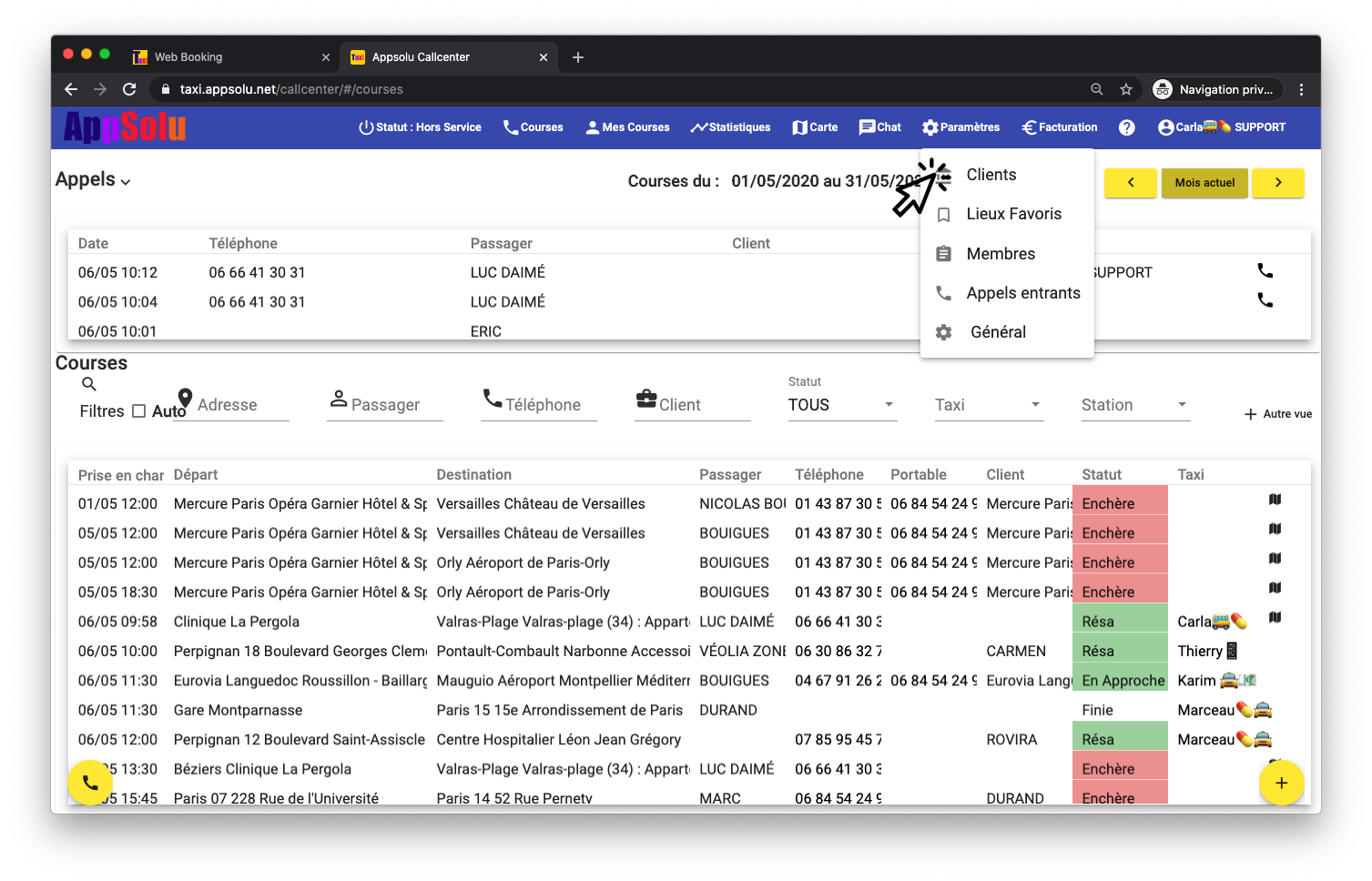Select Général in the Paramètres menu
This screenshot has height=881, width=1372.
1007,332
